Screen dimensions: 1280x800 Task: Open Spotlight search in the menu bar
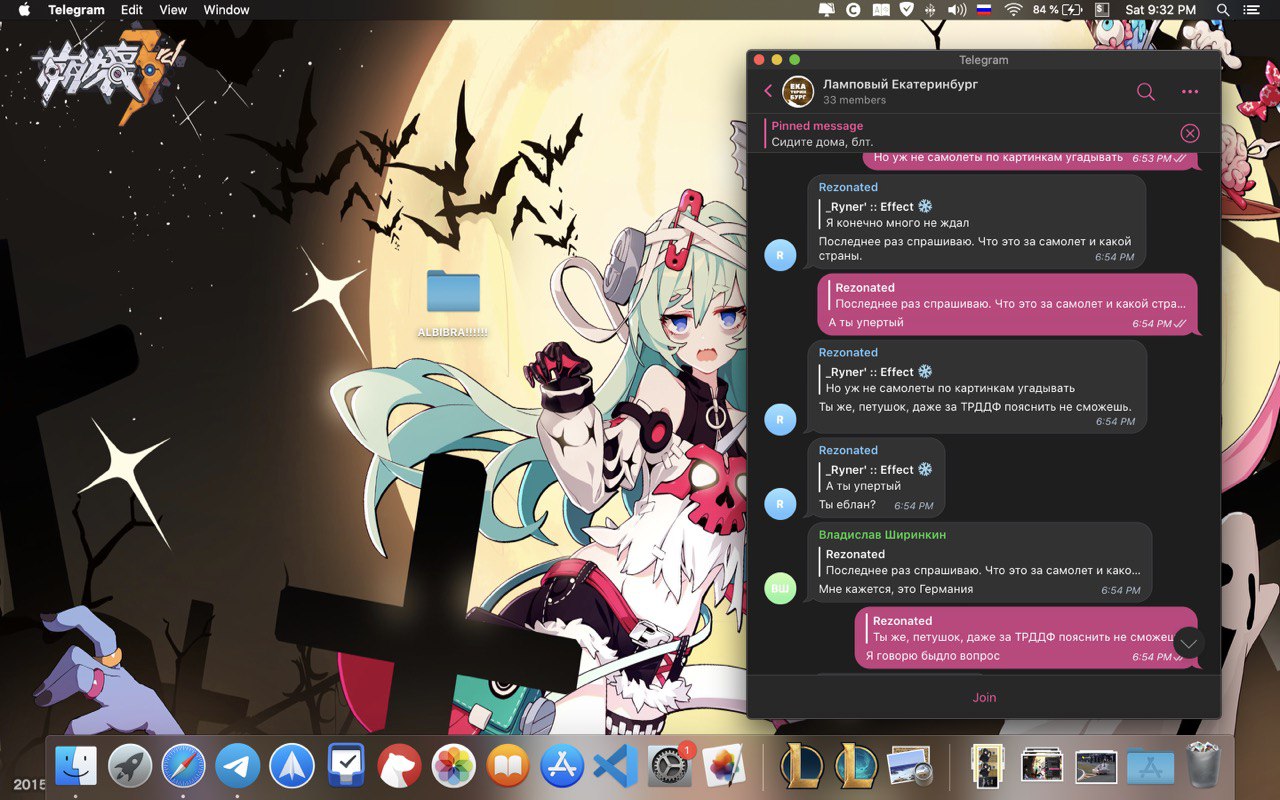1223,10
